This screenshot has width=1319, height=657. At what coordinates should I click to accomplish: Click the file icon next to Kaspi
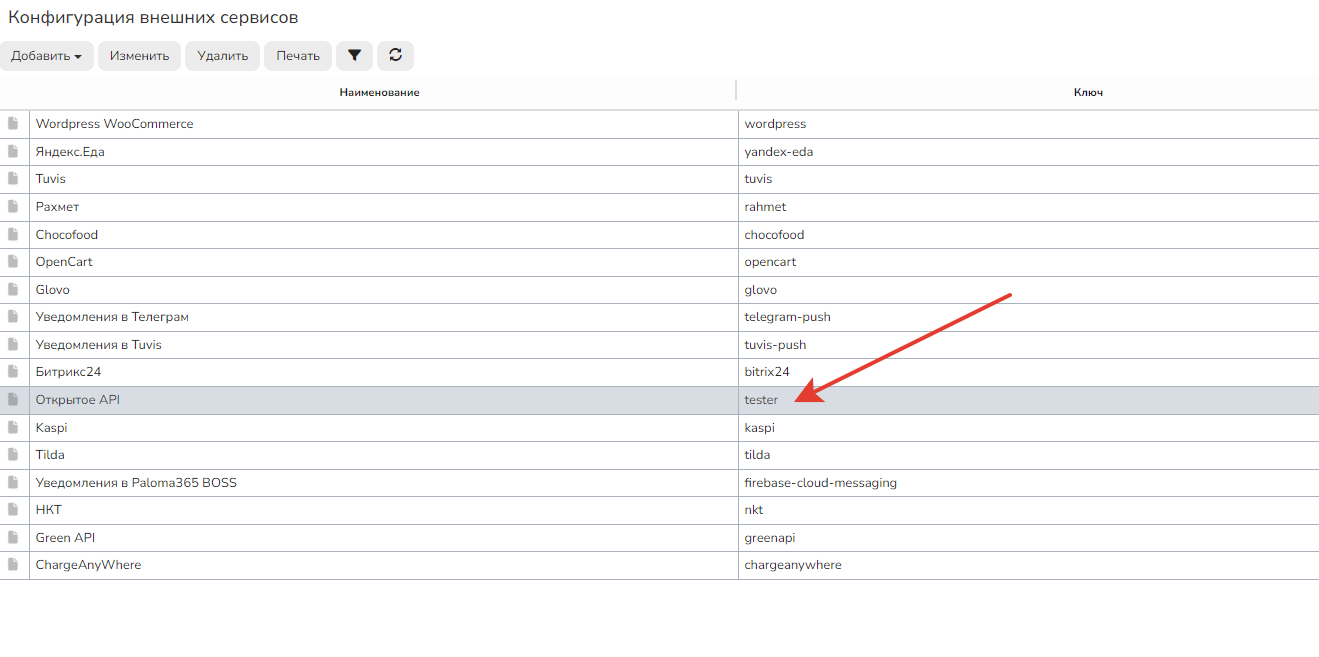click(x=13, y=428)
